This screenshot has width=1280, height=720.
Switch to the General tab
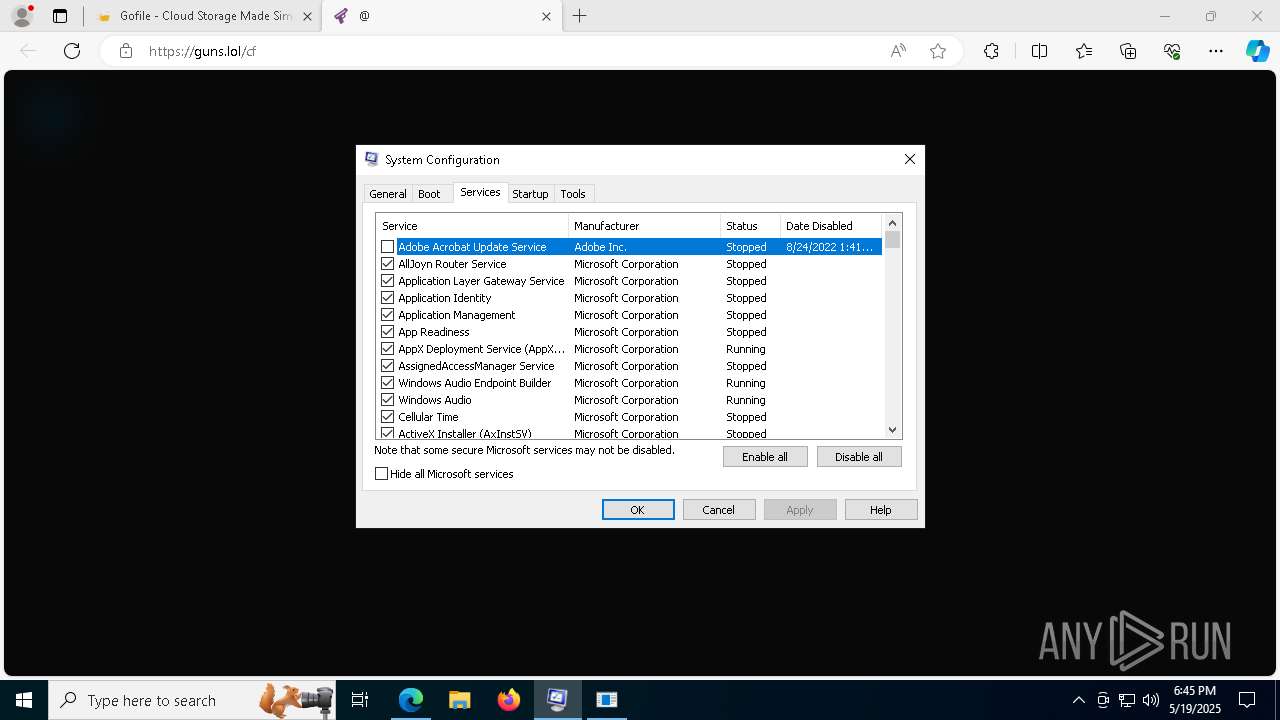click(388, 194)
